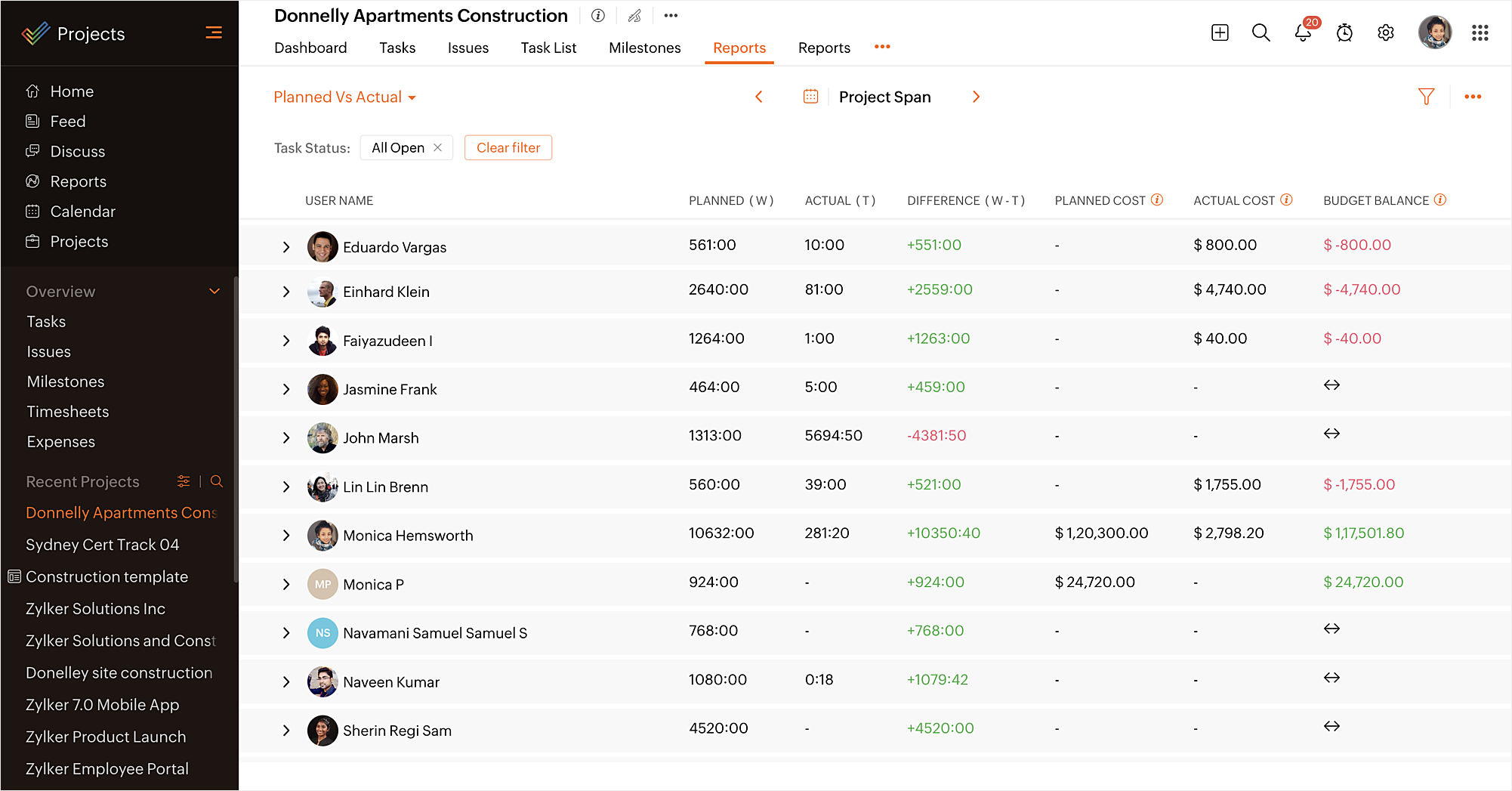Remove the All Open status filter
1512x791 pixels.
(x=438, y=148)
